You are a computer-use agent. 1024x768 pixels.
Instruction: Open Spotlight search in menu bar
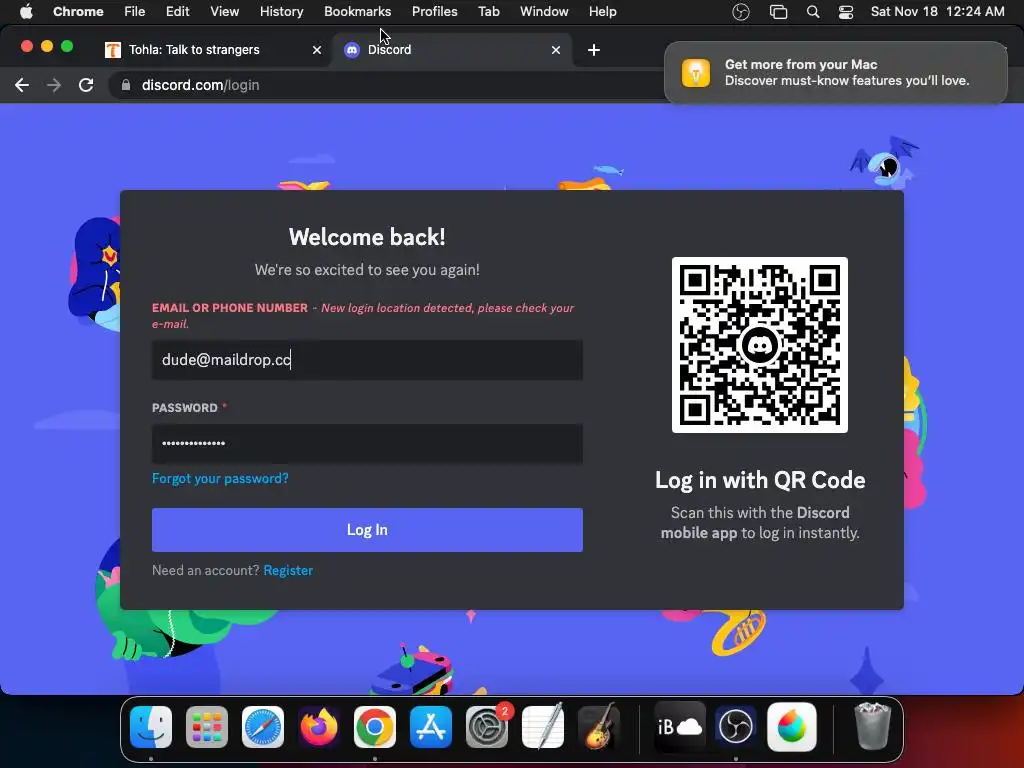click(812, 12)
